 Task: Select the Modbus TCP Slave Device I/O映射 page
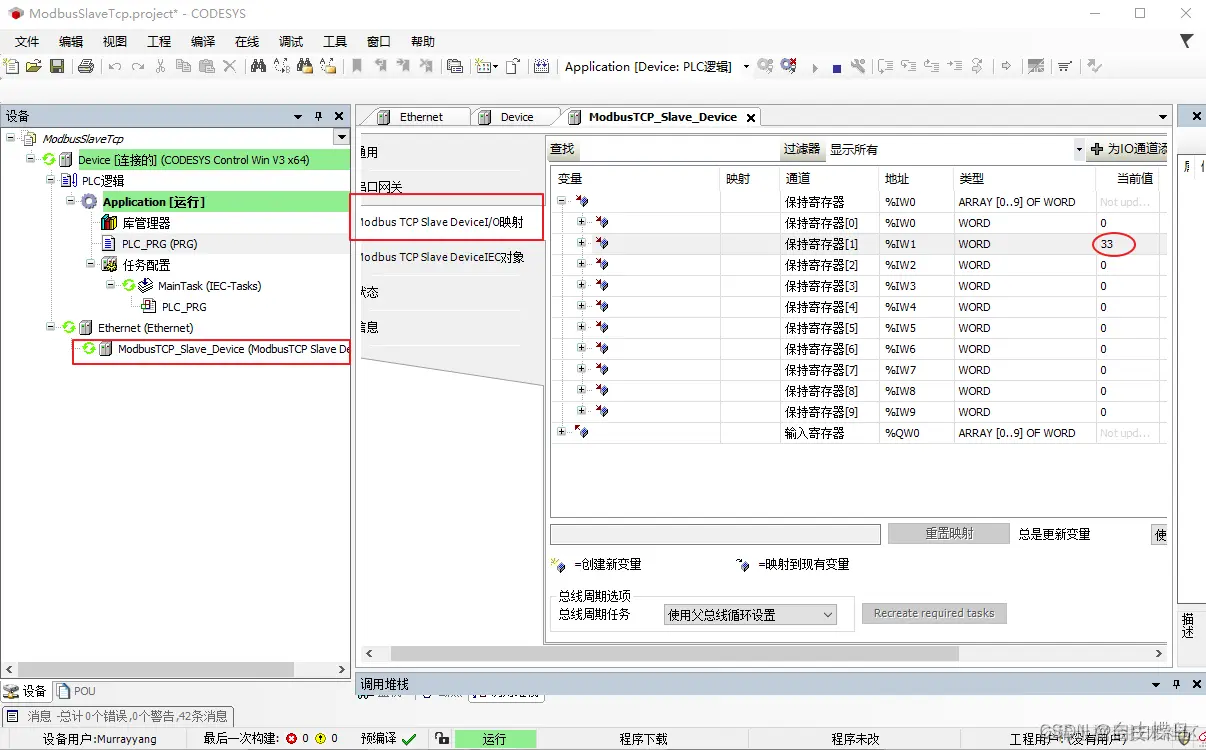tap(441, 222)
